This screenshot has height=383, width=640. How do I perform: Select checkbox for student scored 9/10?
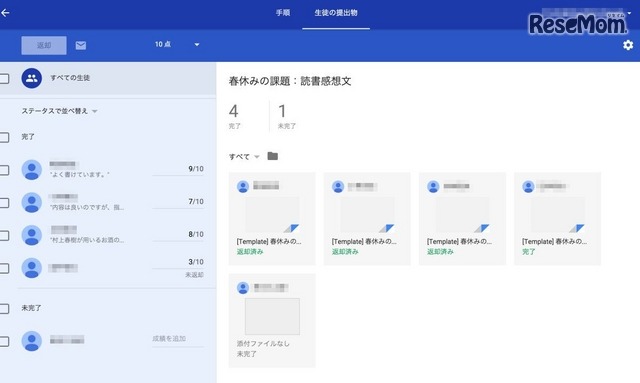tap(4, 170)
